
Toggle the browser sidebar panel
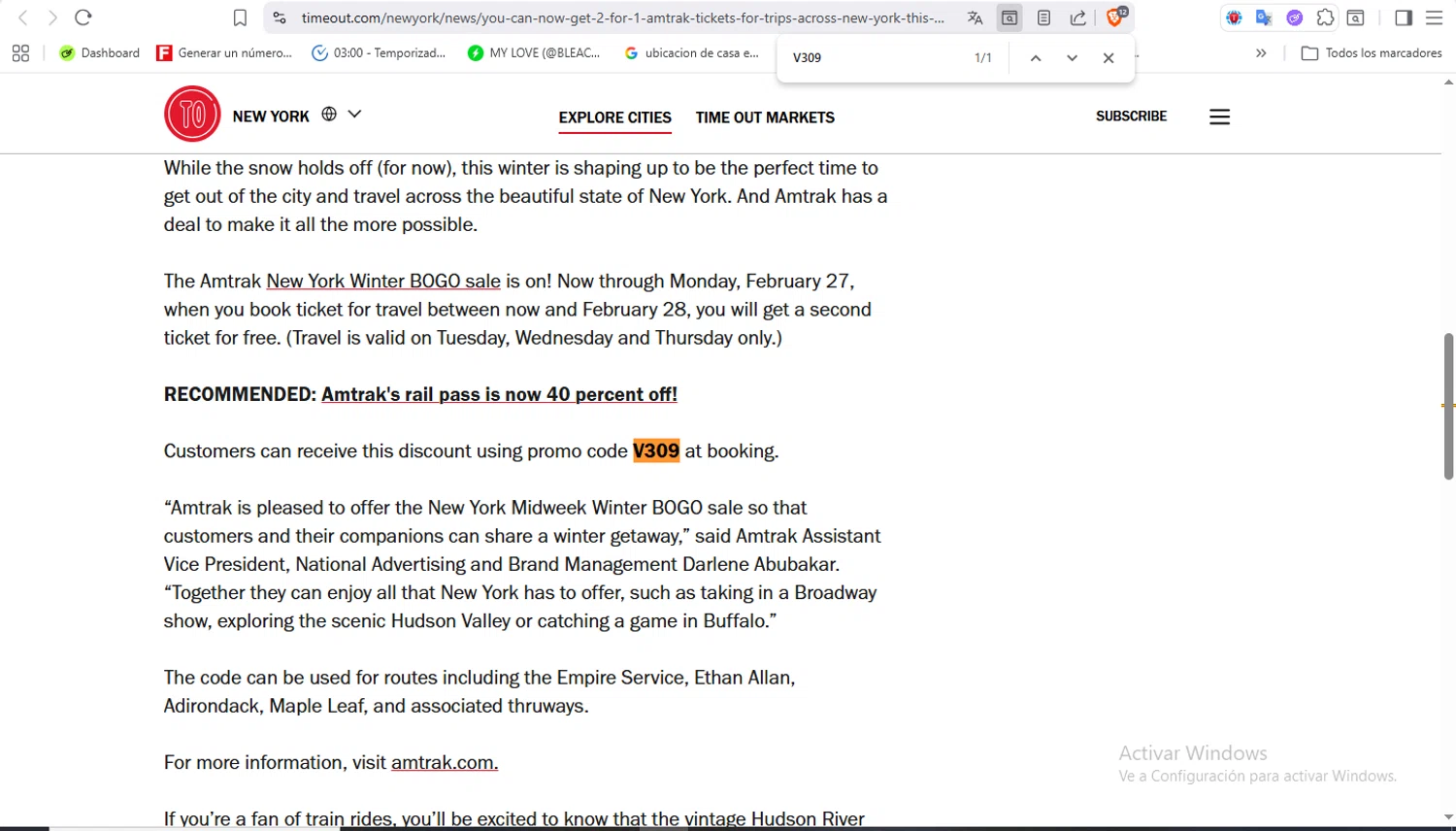click(x=1404, y=17)
